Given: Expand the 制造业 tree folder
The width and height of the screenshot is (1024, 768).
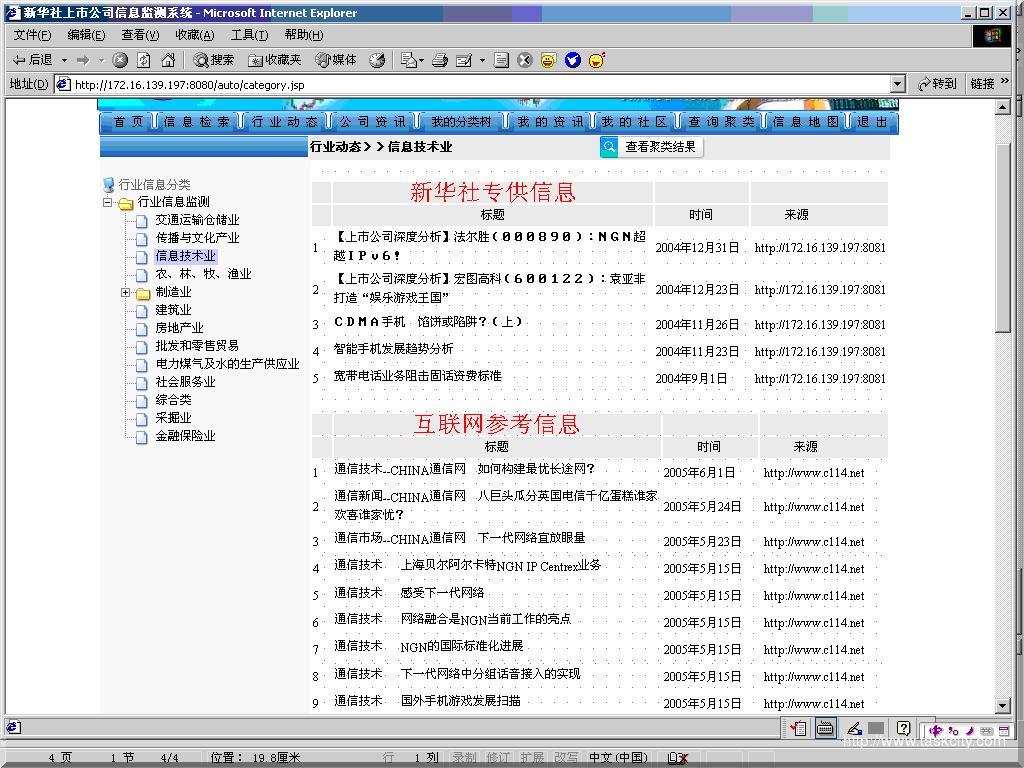Looking at the screenshot, I should pyautogui.click(x=126, y=293).
